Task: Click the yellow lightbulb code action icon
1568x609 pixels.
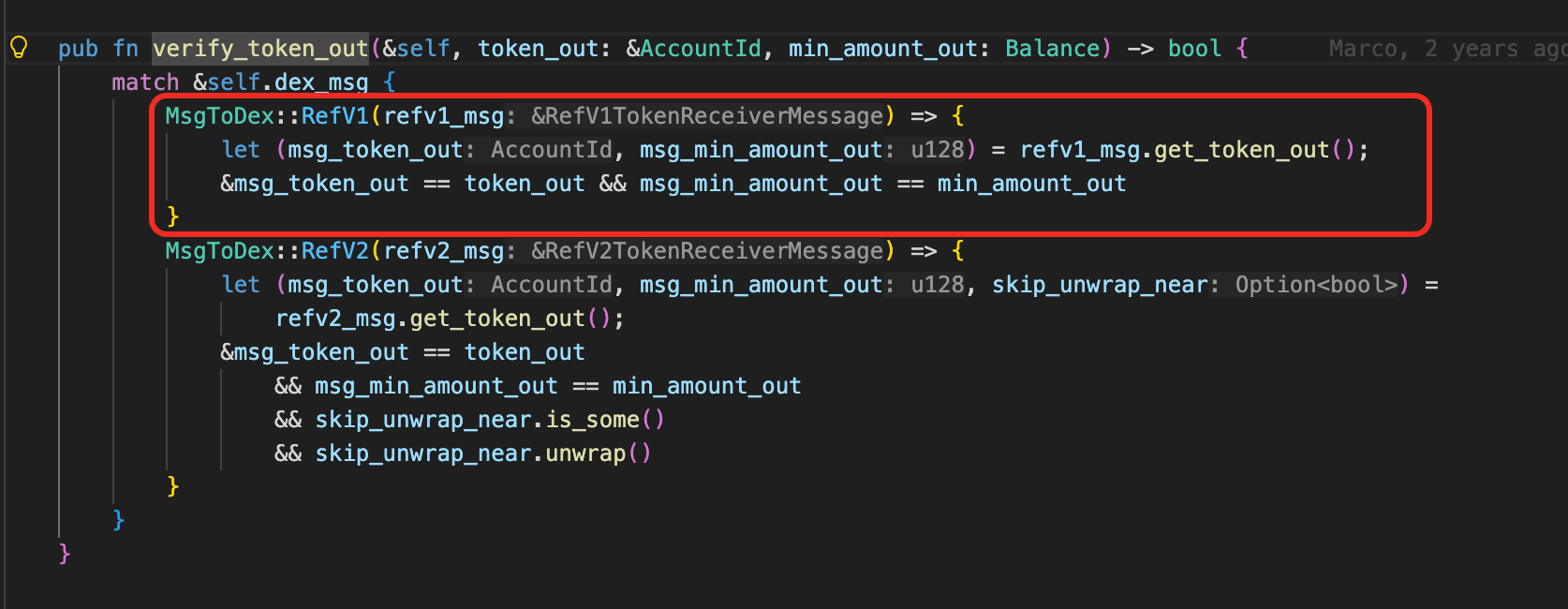Action: click(19, 47)
